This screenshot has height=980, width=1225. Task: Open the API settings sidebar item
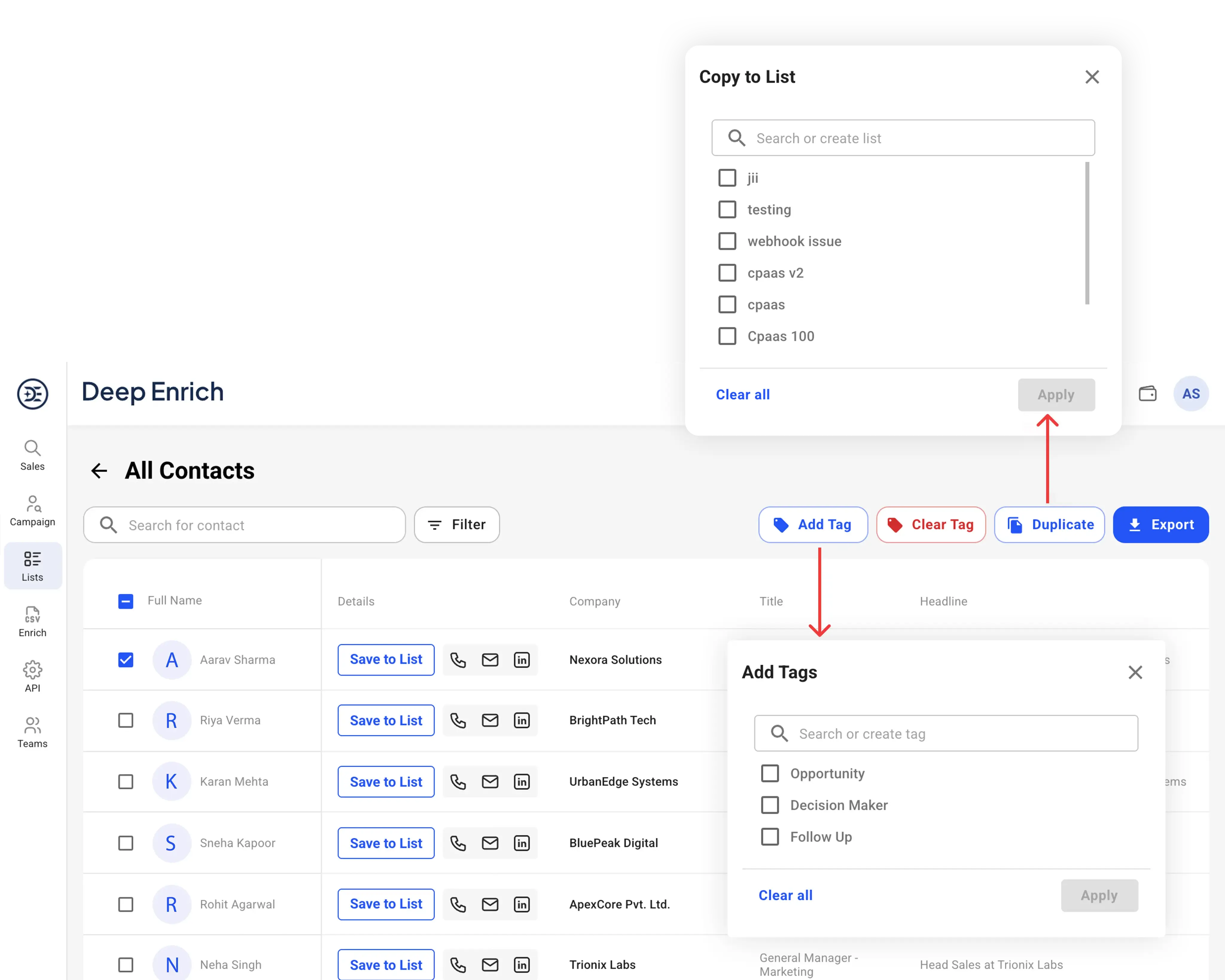[x=32, y=677]
